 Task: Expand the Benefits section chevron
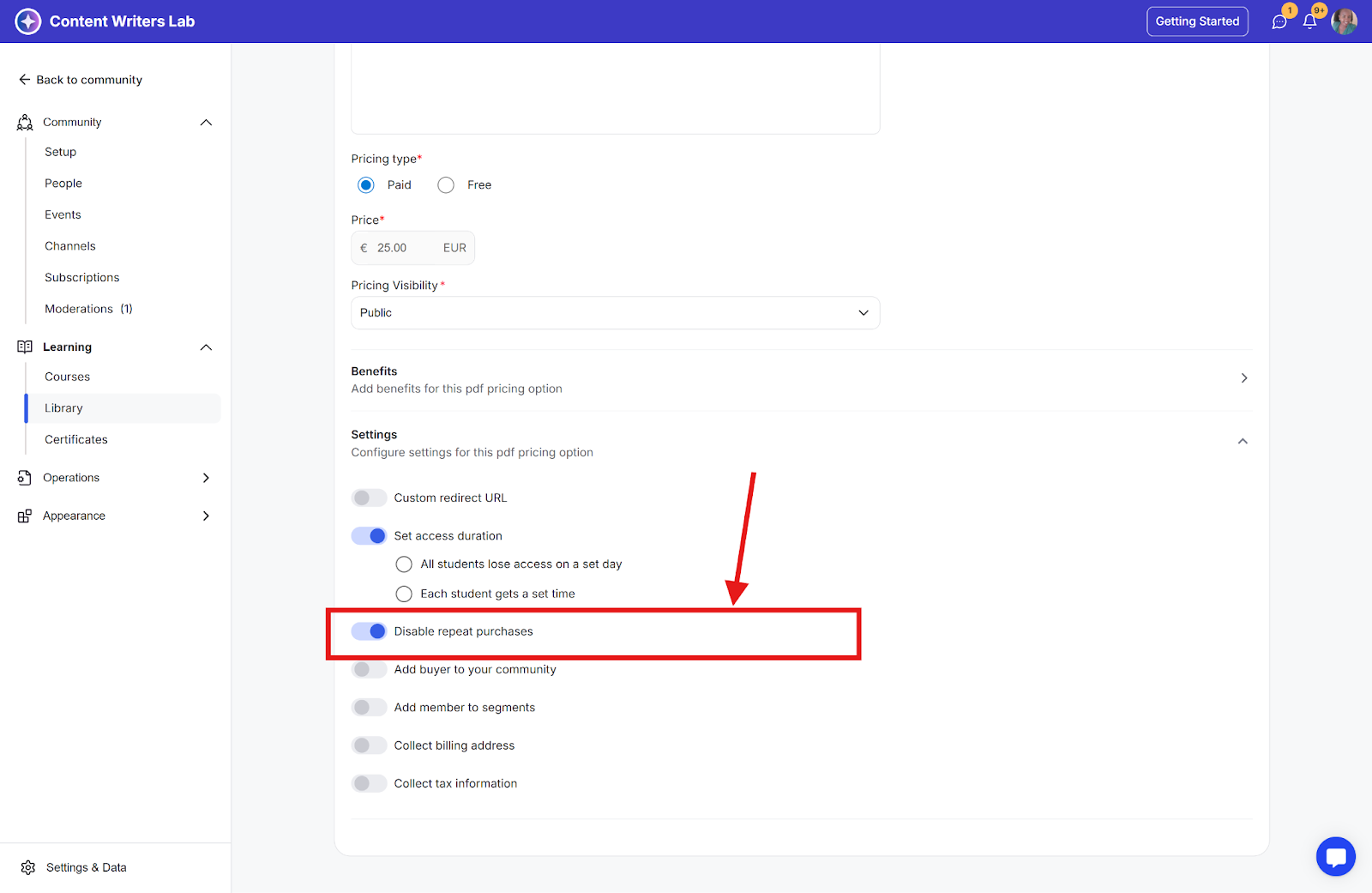(1244, 378)
